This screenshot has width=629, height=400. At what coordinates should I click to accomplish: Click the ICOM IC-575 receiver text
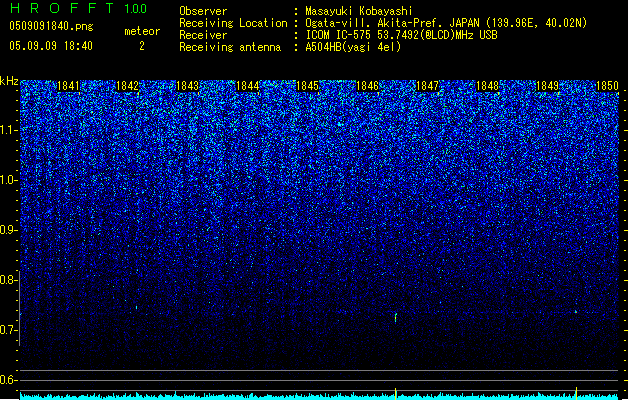click(401, 35)
